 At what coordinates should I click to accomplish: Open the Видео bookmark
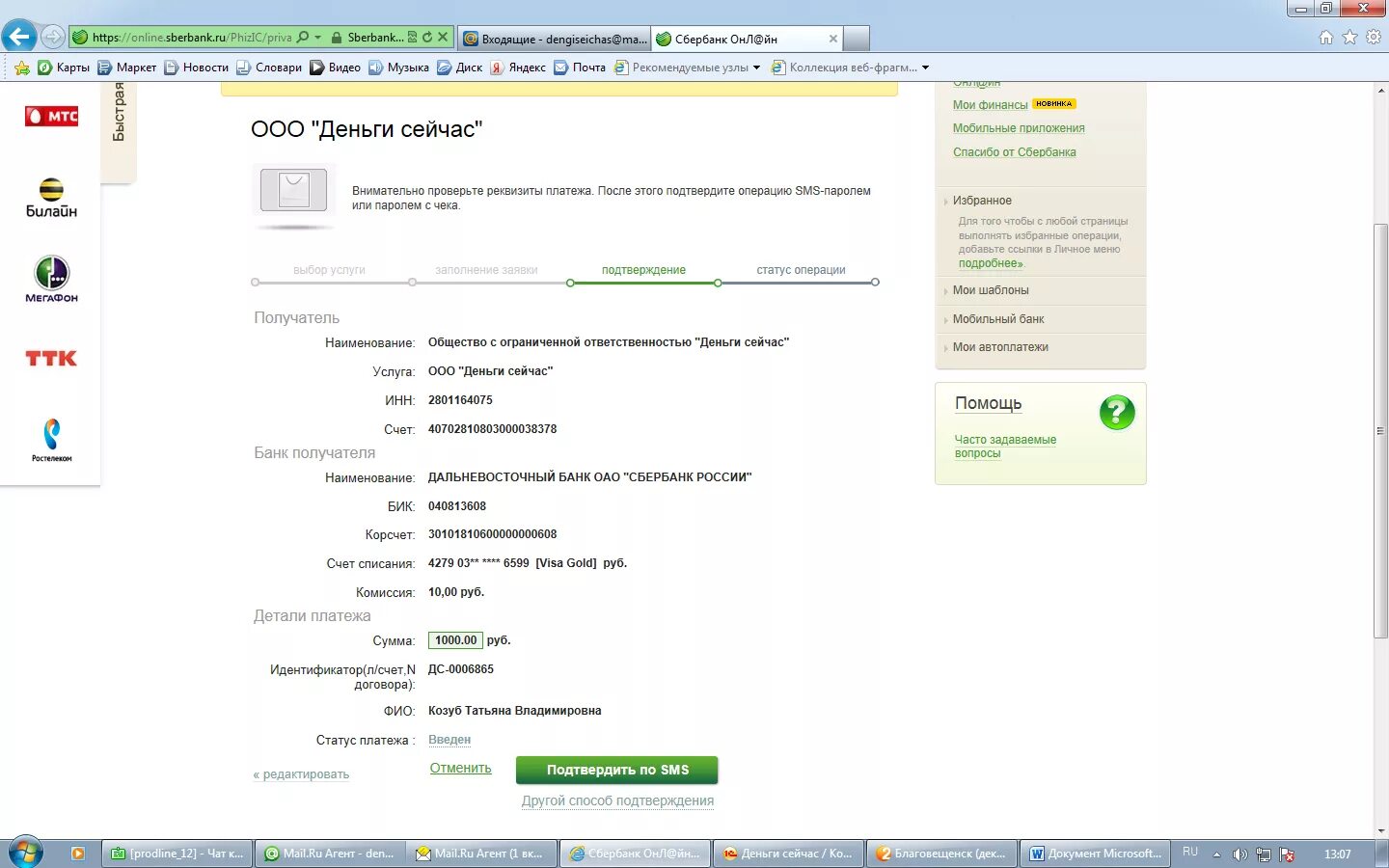(335, 68)
